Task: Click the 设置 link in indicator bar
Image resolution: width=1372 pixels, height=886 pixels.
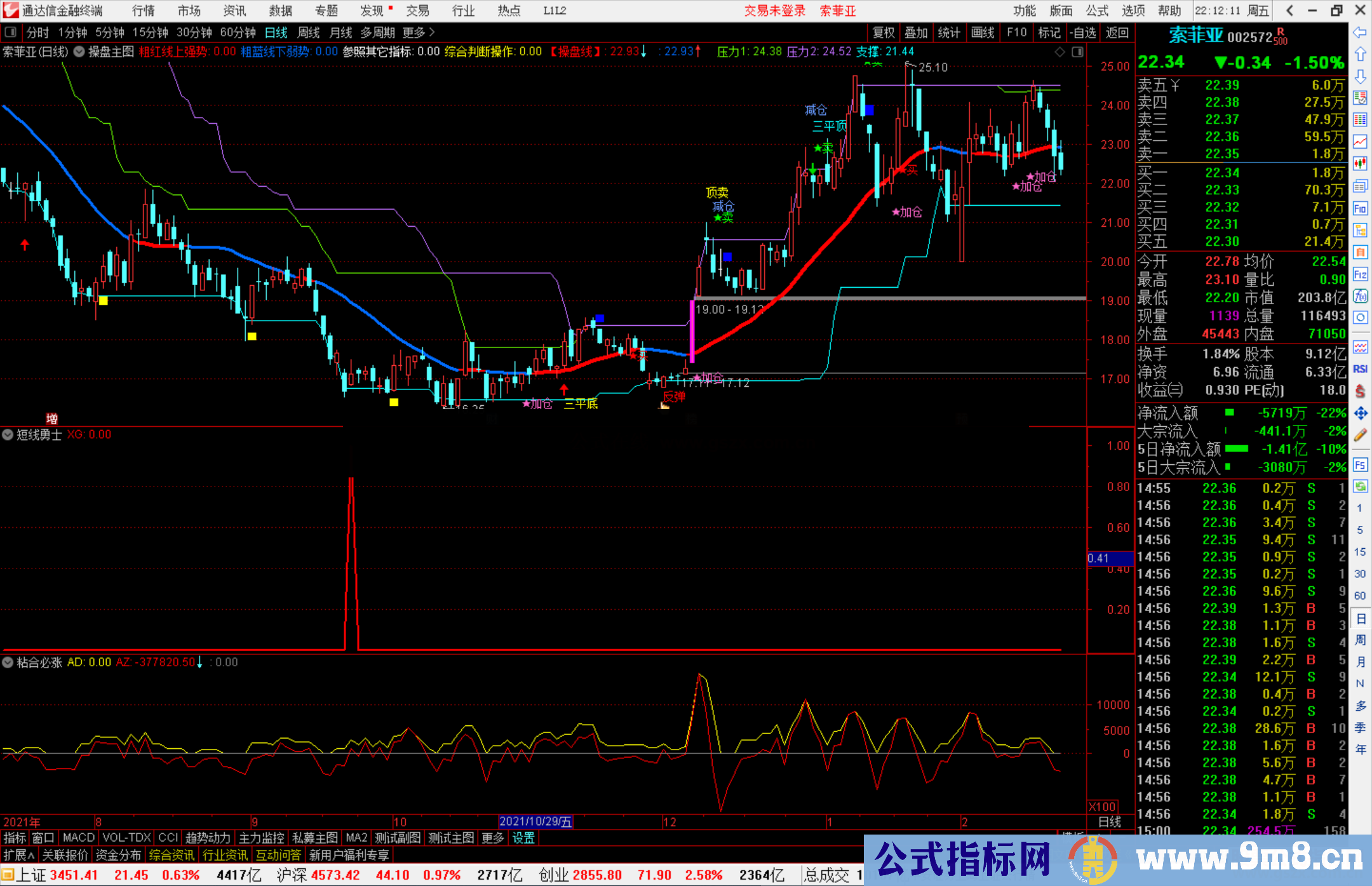Action: pos(523,838)
